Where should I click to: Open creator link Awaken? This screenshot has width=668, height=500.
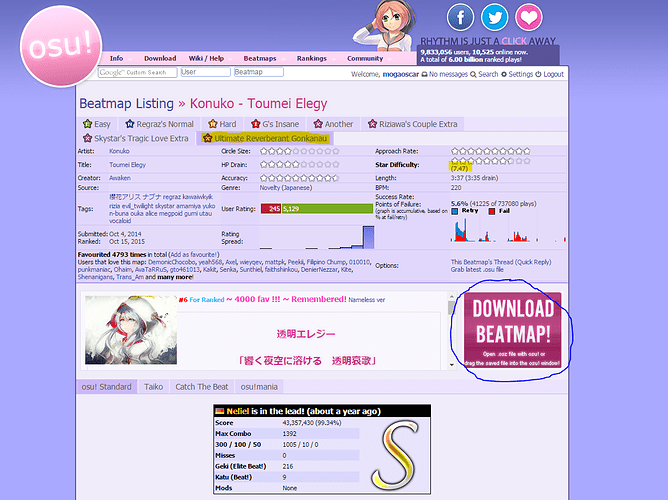pos(120,178)
